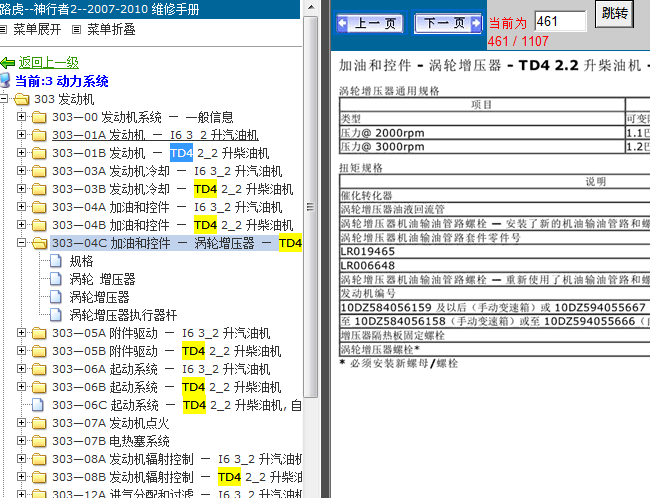Screen dimensions: 650x498
Task: Open the 涡轮增压器 page
Action: point(99,297)
